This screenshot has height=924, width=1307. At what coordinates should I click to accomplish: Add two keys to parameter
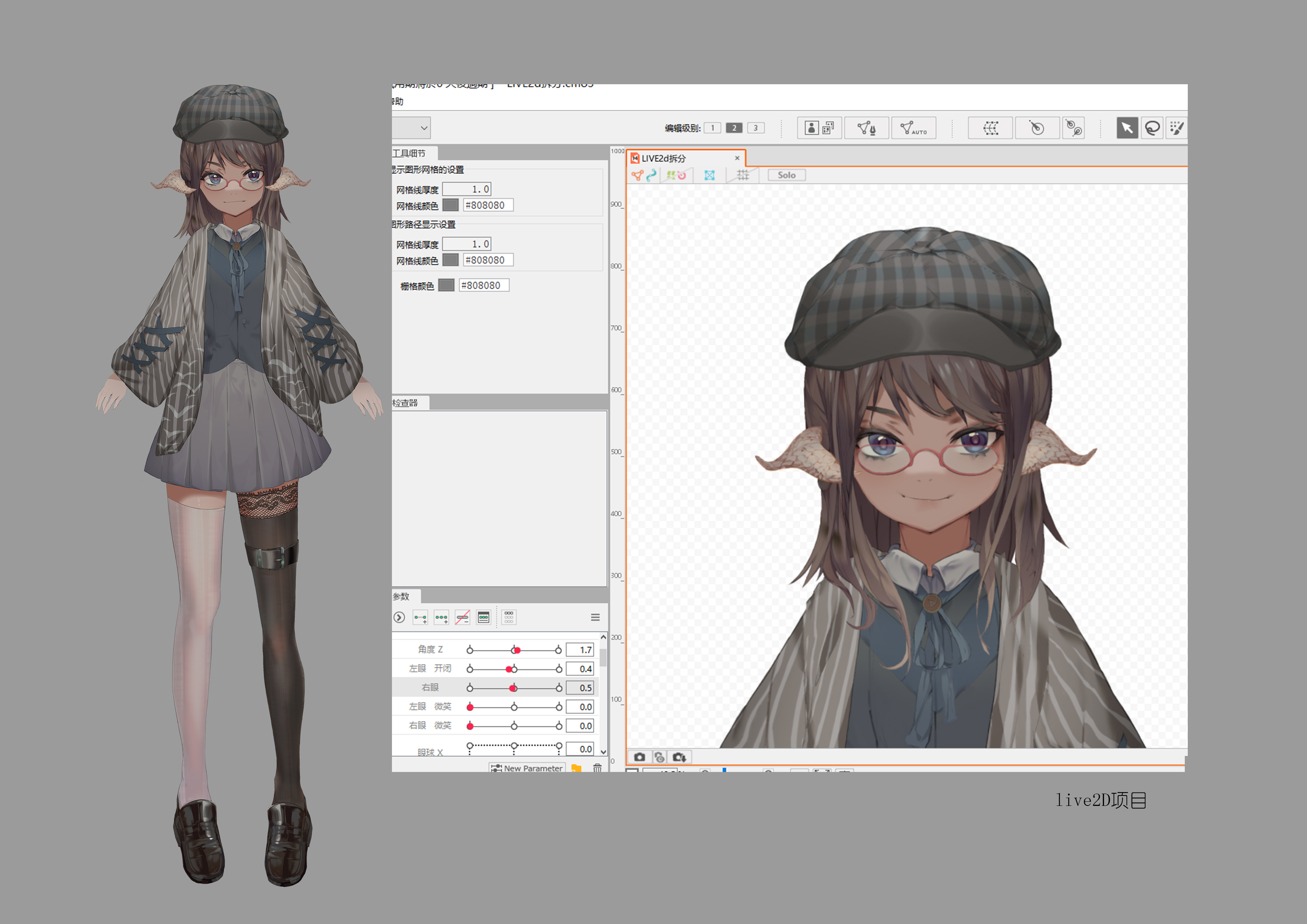click(x=420, y=618)
